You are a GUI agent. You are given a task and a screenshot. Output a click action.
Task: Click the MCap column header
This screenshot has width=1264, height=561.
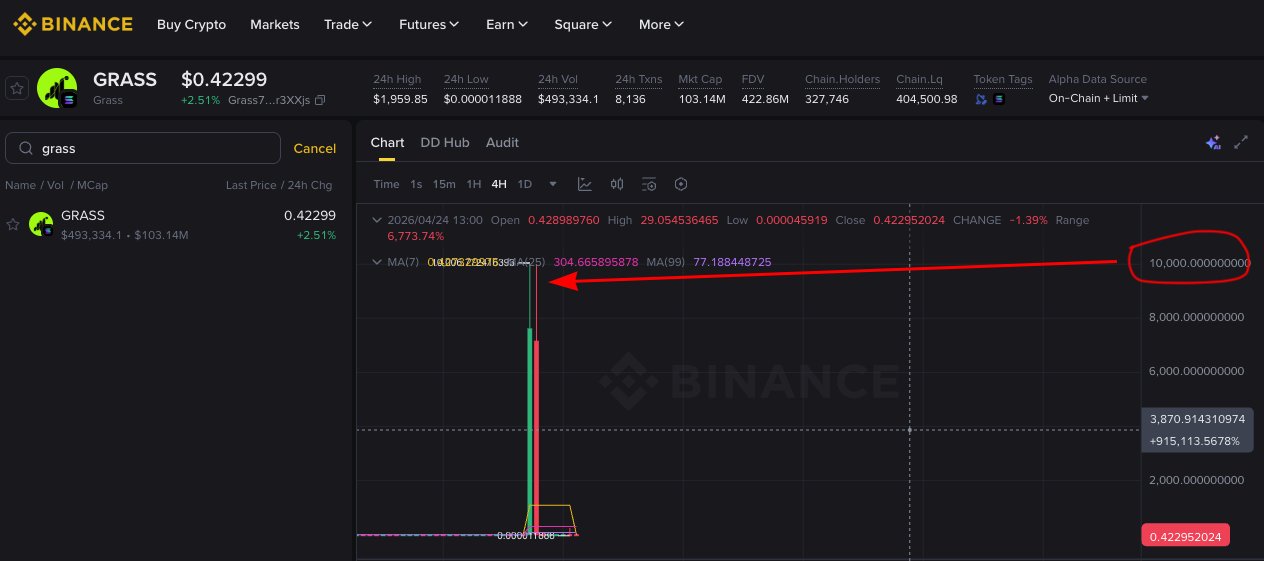point(93,185)
